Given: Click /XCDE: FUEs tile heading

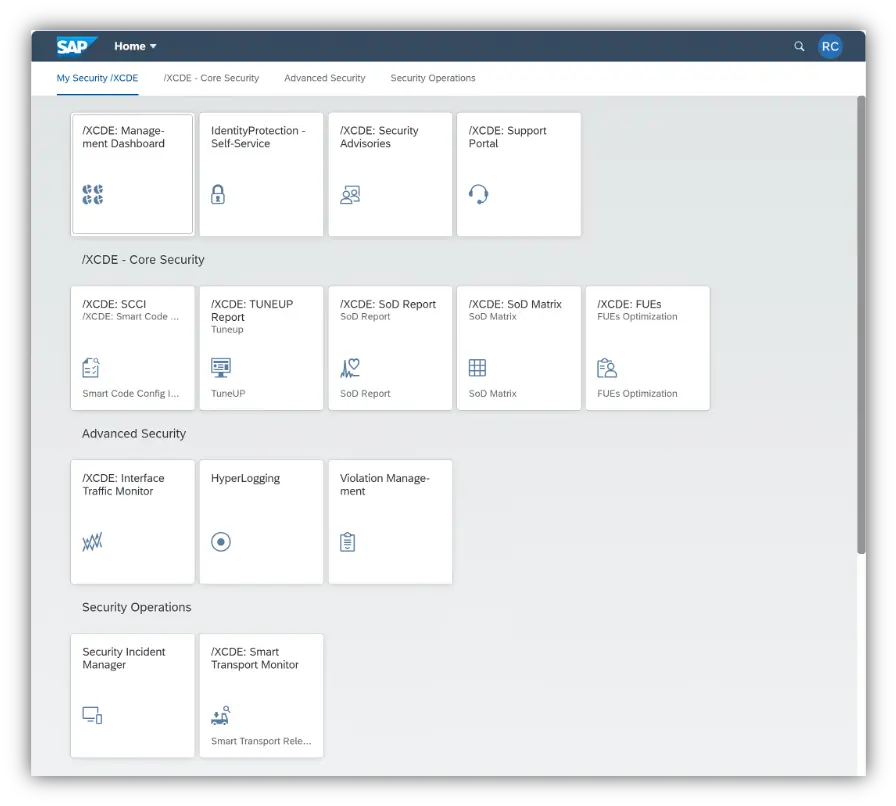Looking at the screenshot, I should [629, 304].
